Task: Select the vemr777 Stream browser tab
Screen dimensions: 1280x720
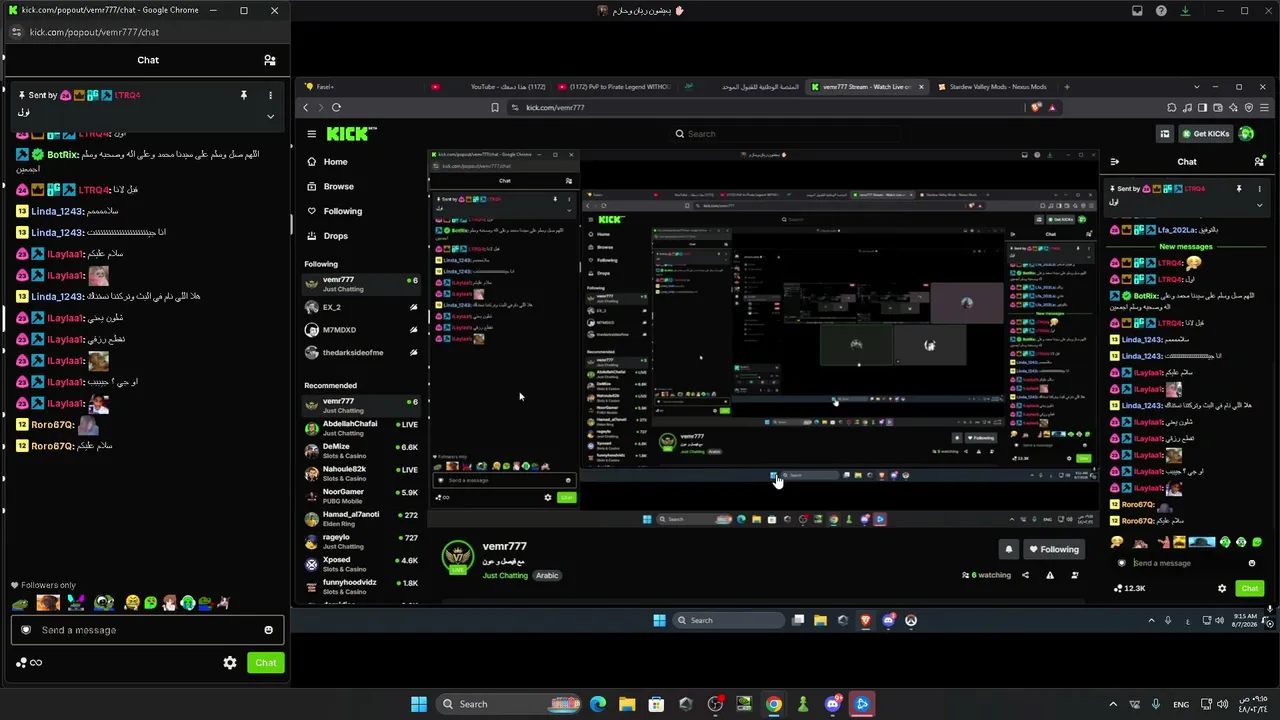Action: click(x=867, y=87)
